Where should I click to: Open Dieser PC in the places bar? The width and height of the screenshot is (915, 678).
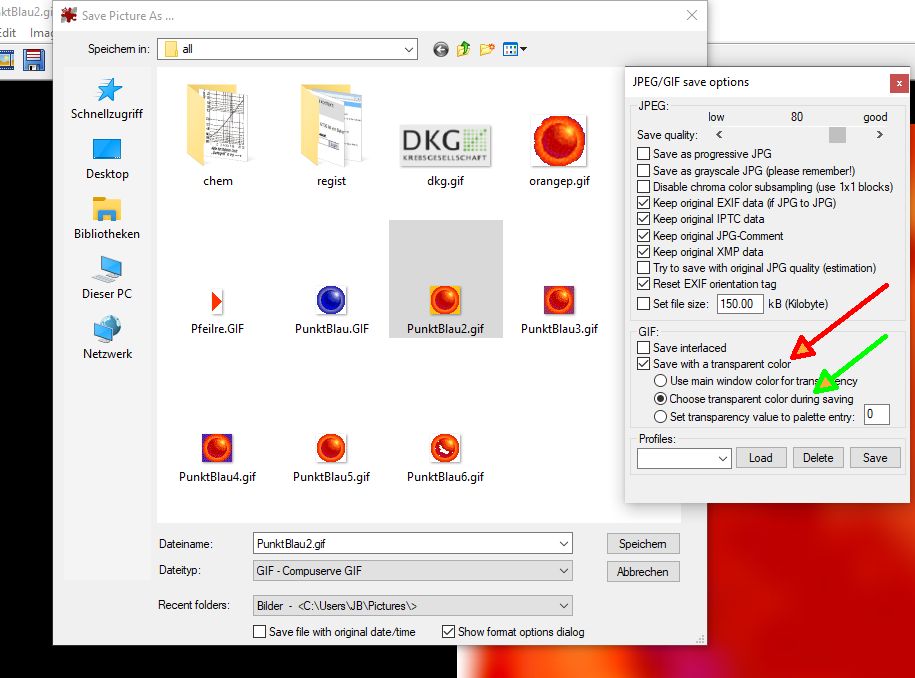107,278
